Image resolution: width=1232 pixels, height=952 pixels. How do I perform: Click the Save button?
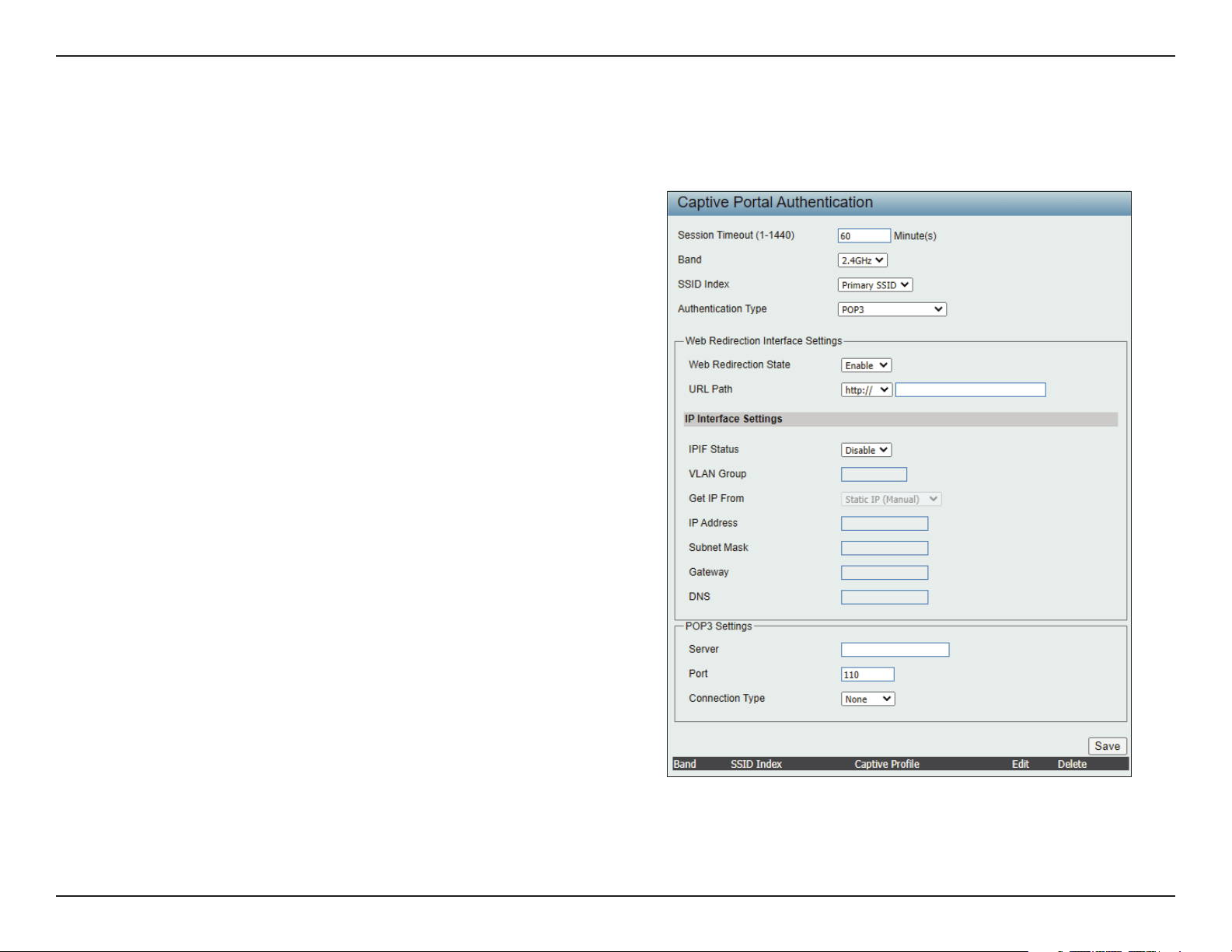(1107, 746)
